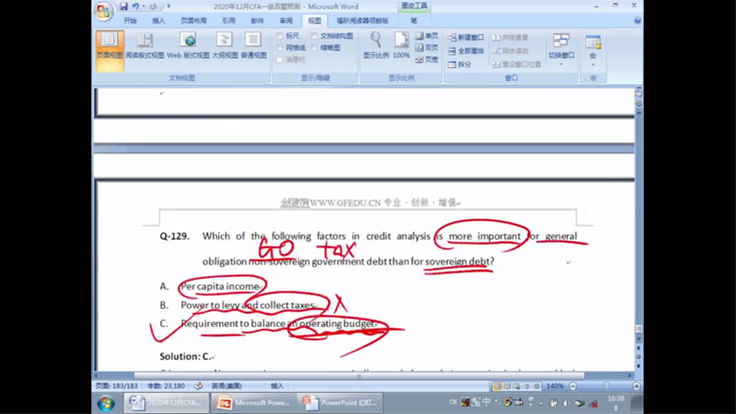The width and height of the screenshot is (736, 414).
Task: Select draft view icon in status bar
Action: [x=537, y=386]
